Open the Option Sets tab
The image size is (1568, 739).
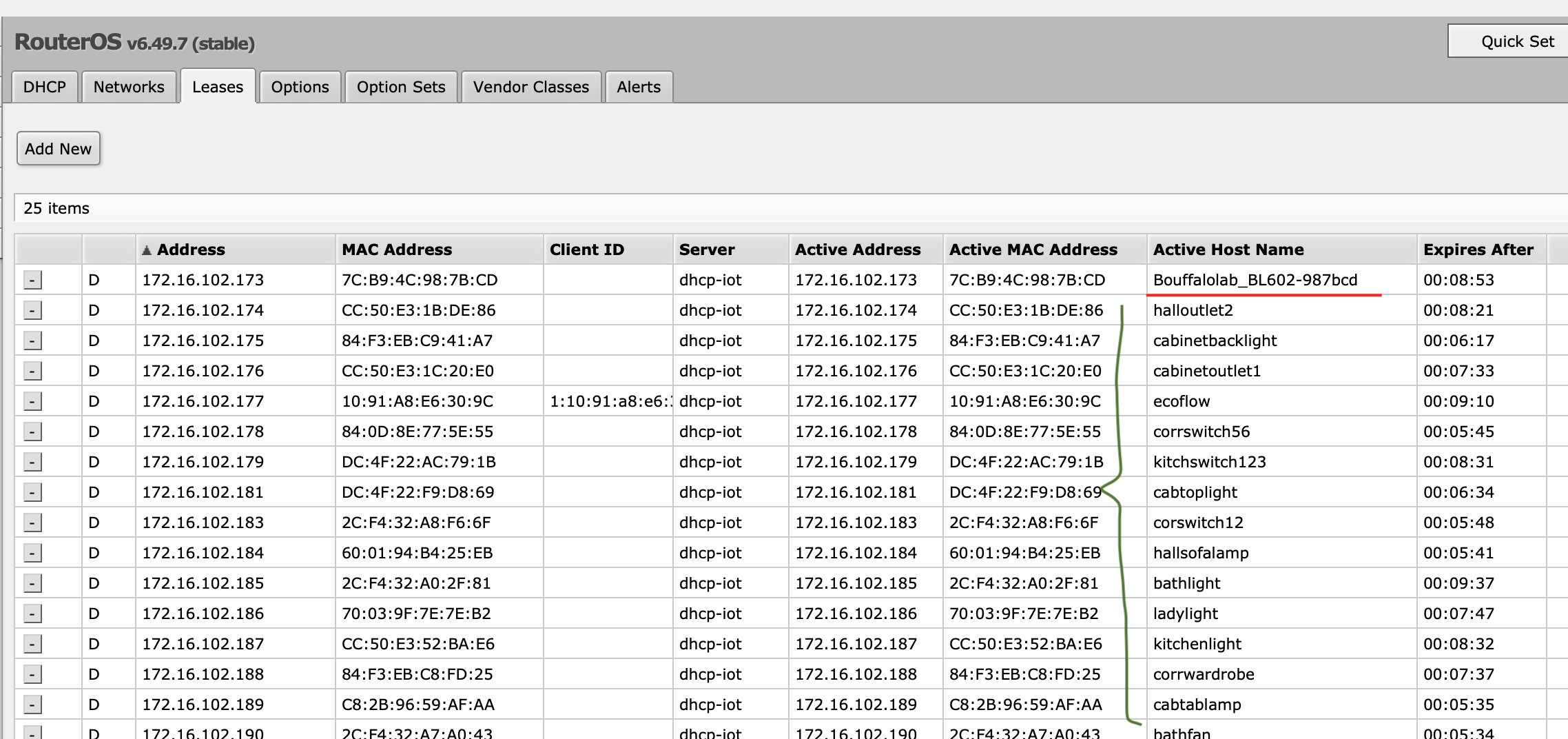click(400, 86)
